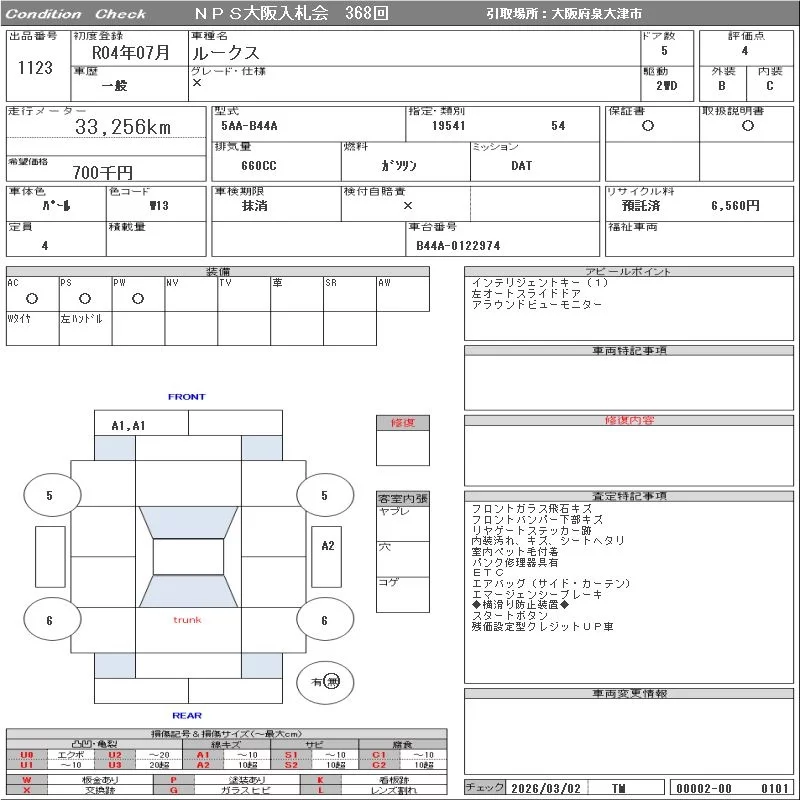Viewport: 800px width, 800px height.
Task: Click the Condition Check header title
Action: pyautogui.click(x=76, y=14)
